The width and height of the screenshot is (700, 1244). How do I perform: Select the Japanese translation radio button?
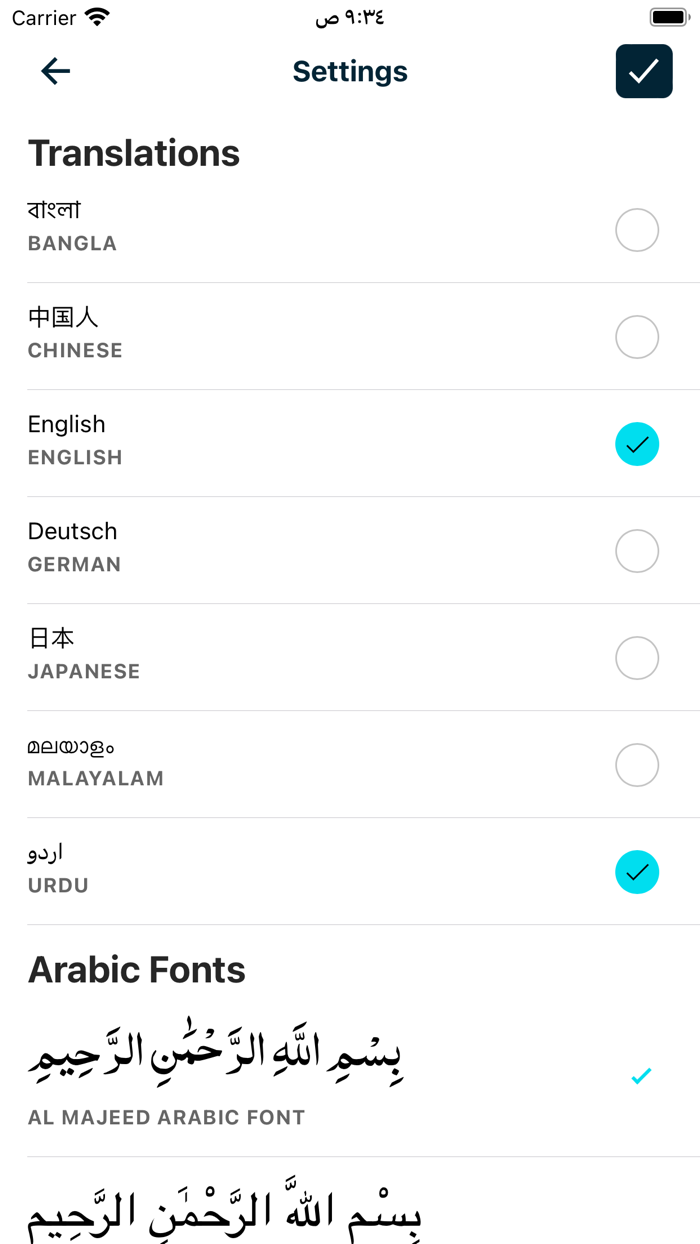coord(637,658)
